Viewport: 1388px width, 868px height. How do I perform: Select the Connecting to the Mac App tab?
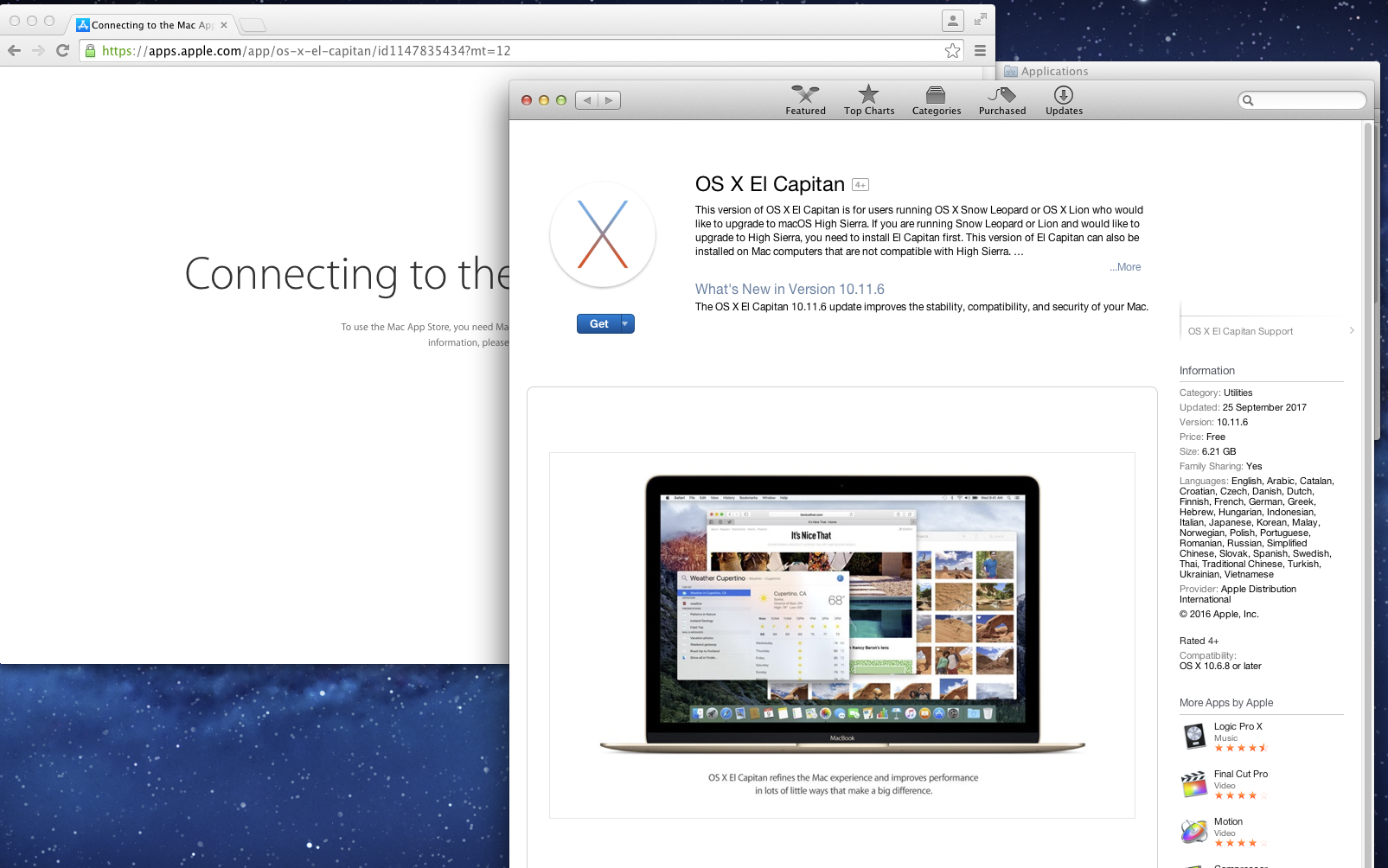(151, 25)
